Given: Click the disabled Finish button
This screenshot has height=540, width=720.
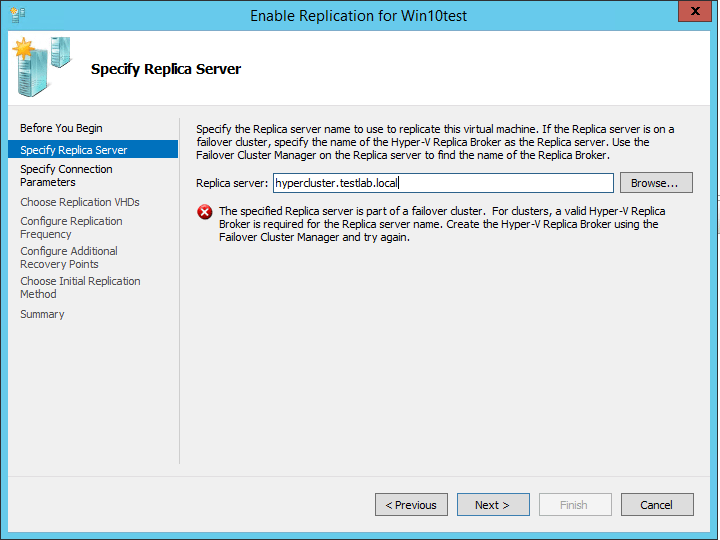Looking at the screenshot, I should [574, 505].
